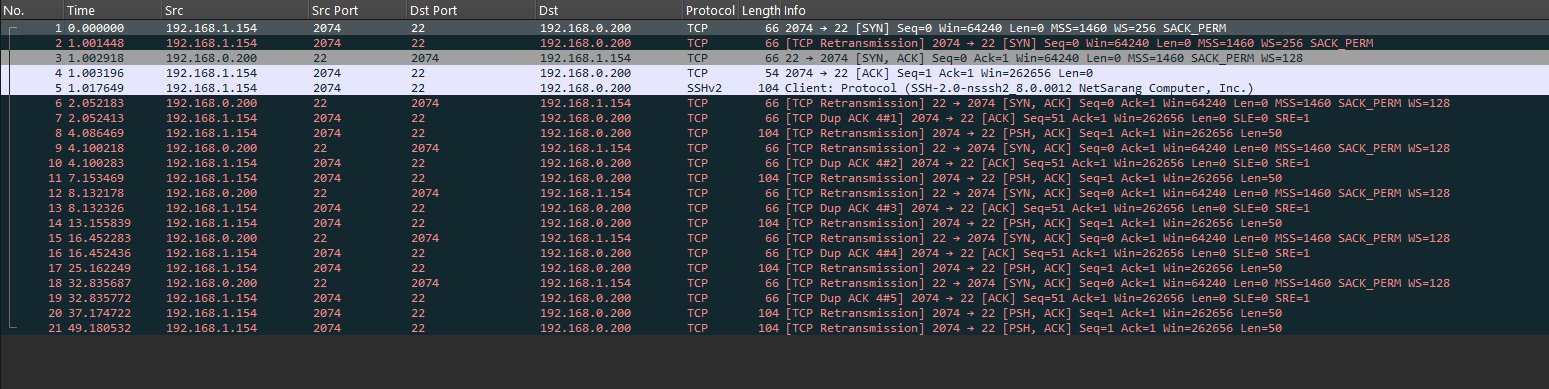Select the "[TCP Dup ACK 4#2]" info row
This screenshot has height=389, width=1549.
(x=774, y=163)
